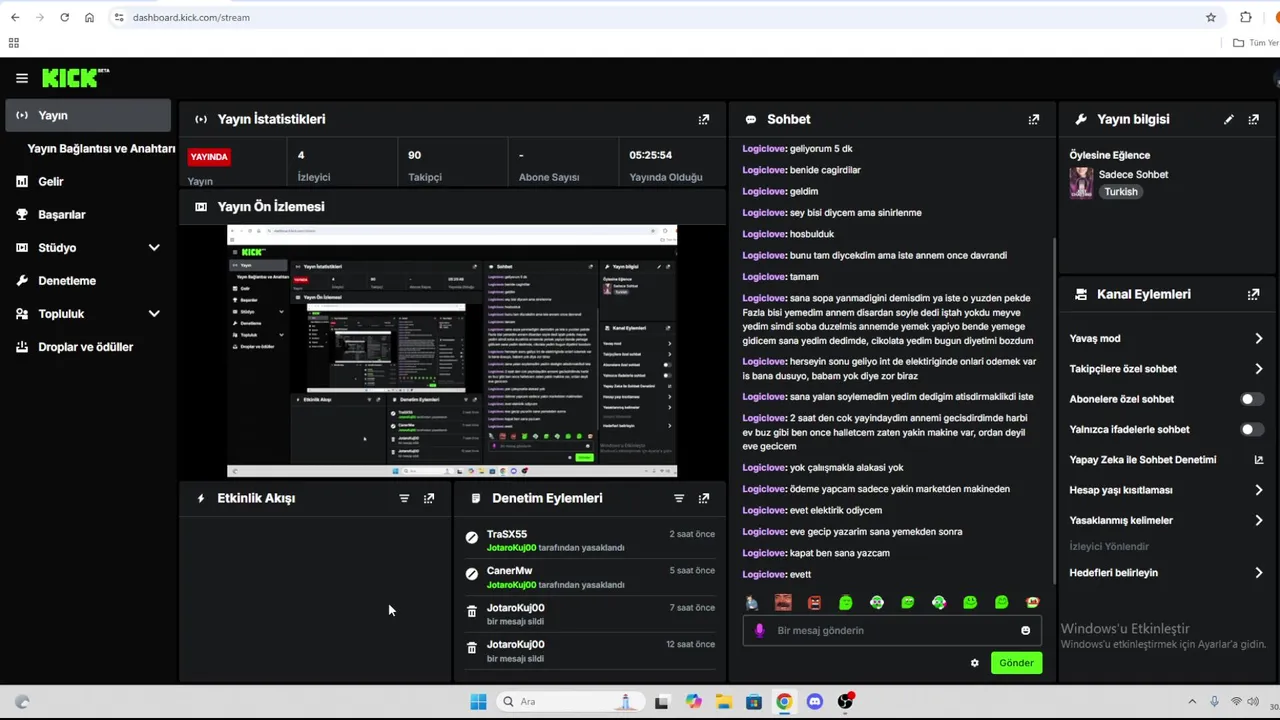The image size is (1280, 720).
Task: Toggle Yalnızca ifadelerle sohbet switch
Action: coord(1252,429)
